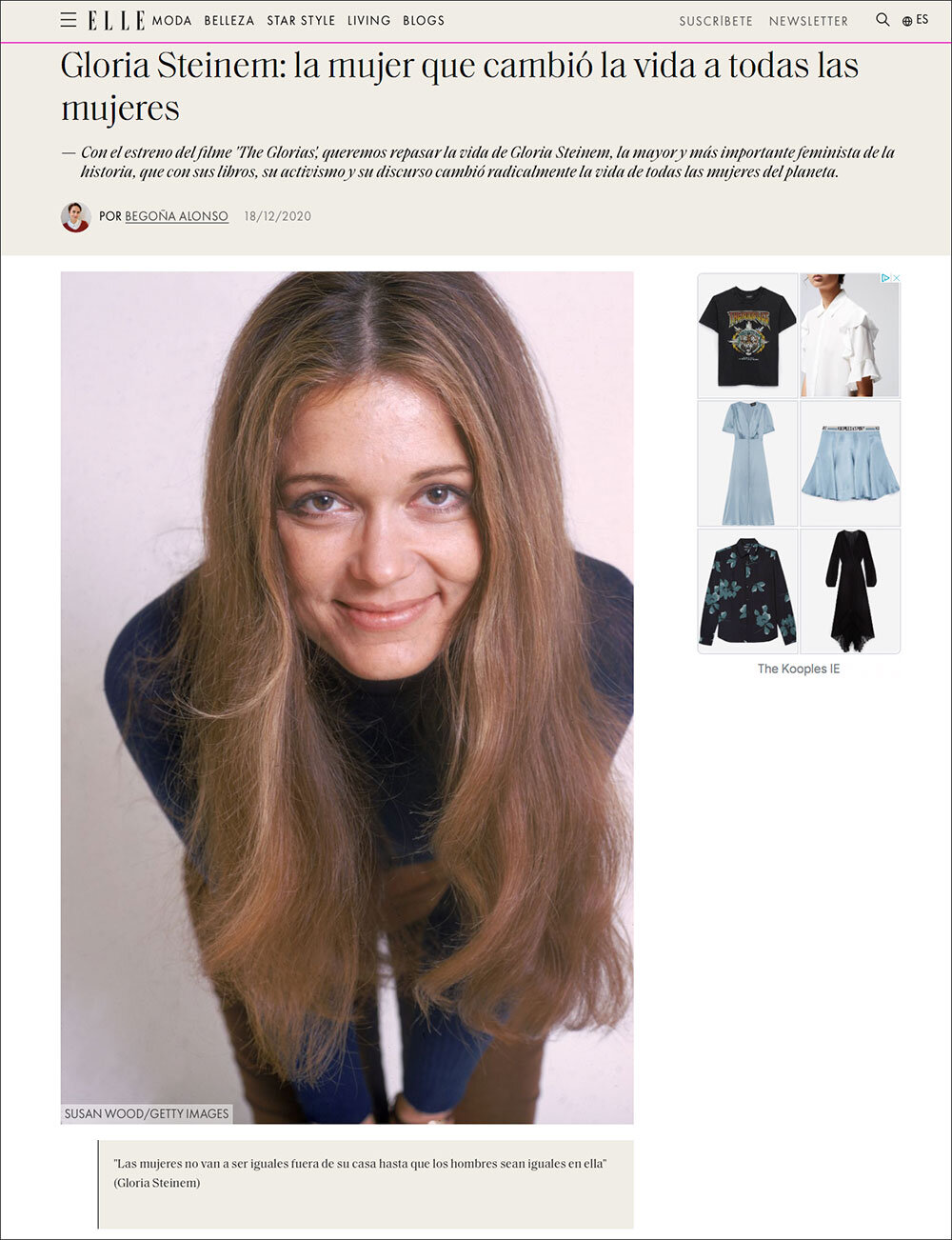Select the light blue skirt ad
The image size is (952, 1240).
tap(850, 464)
